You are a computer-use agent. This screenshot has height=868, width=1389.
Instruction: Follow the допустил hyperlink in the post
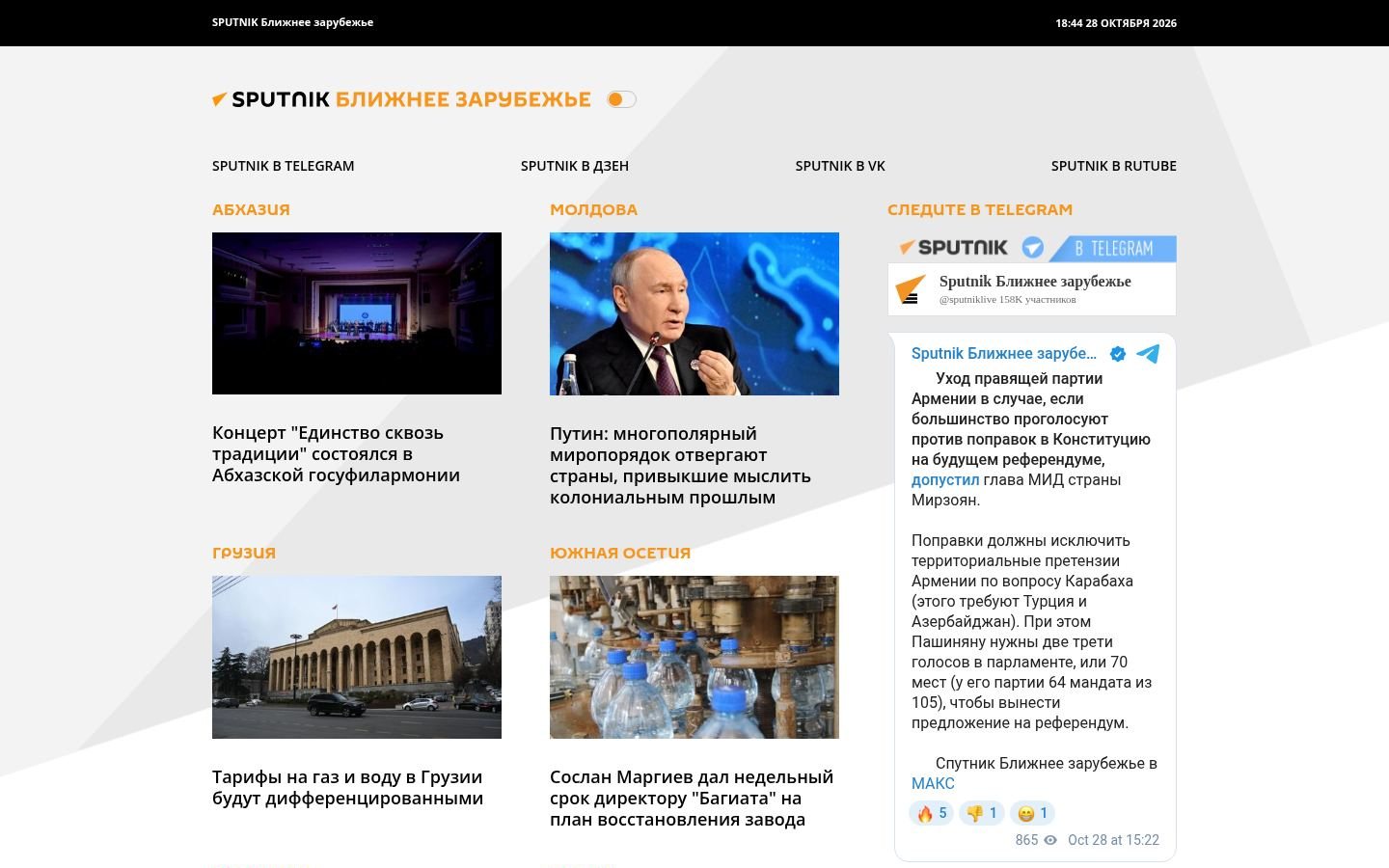[945, 480]
